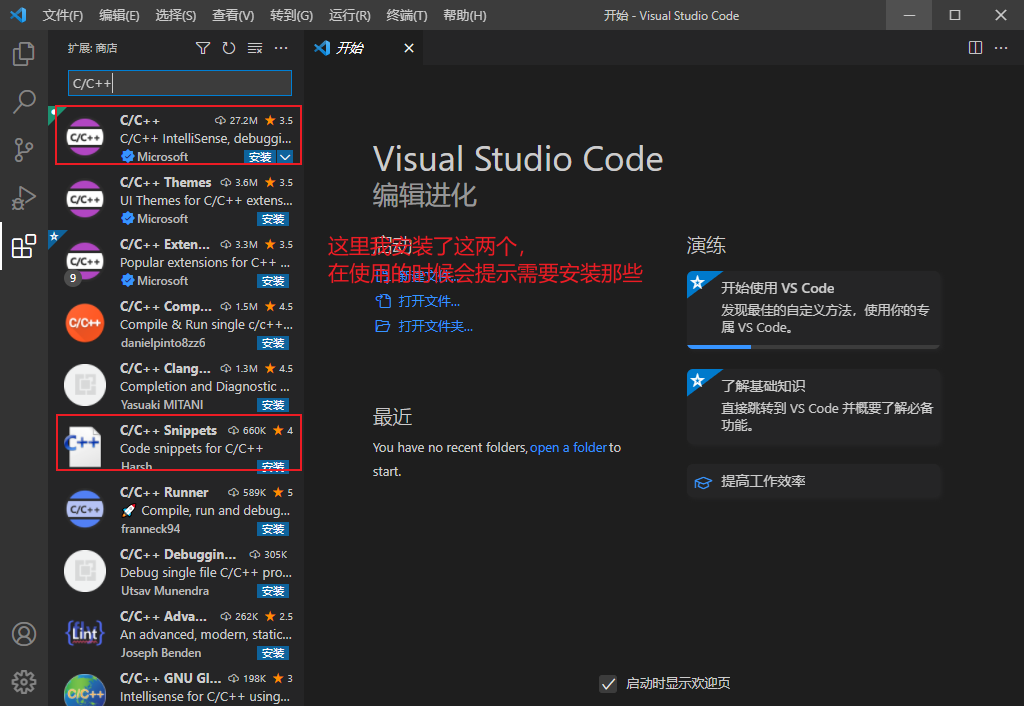Install C/C++ Runner by franneck94
This screenshot has height=706, width=1024.
(x=272, y=529)
